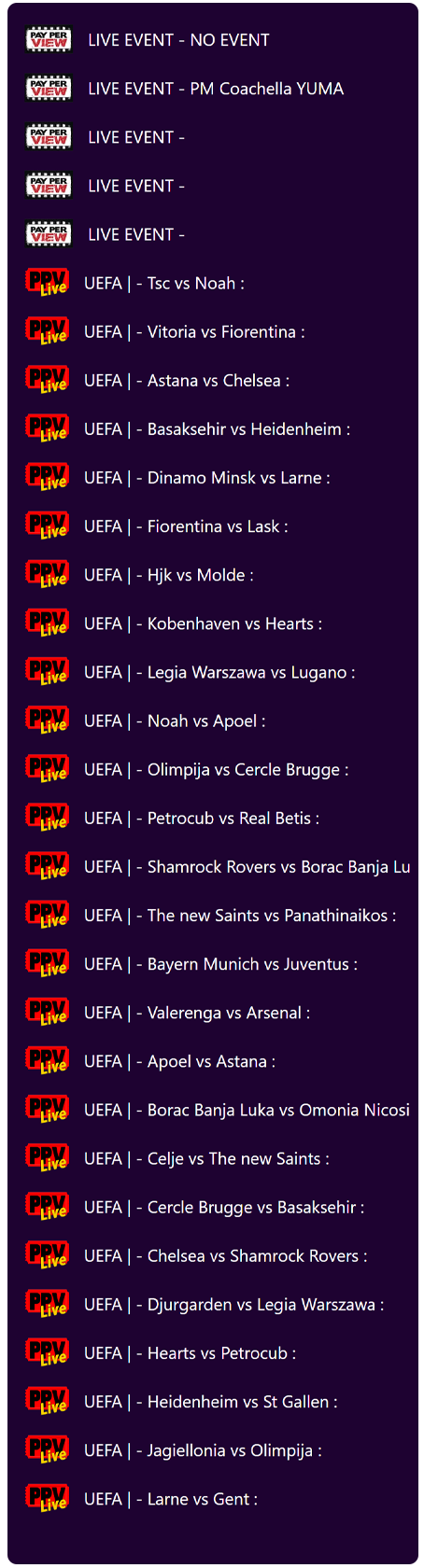Select Fiorentina vs Lask channel entry
This screenshot has width=424, height=1568.
[x=213, y=526]
